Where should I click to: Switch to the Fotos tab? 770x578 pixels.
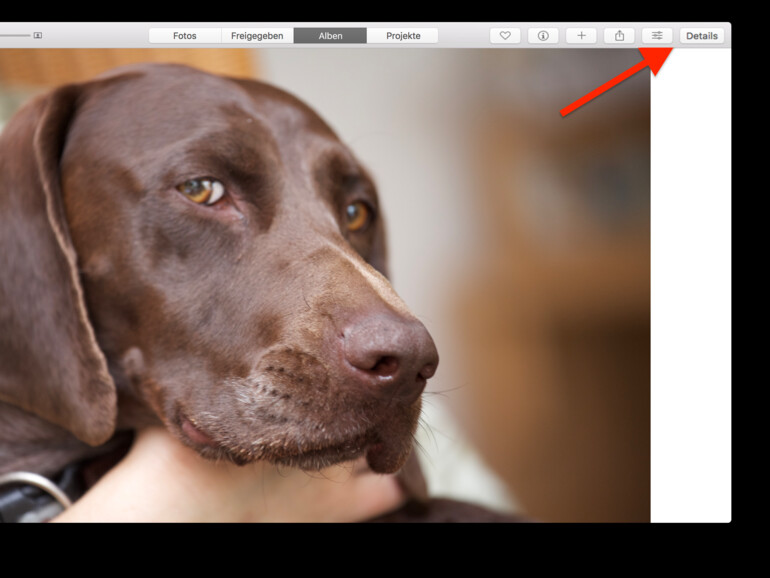185,35
